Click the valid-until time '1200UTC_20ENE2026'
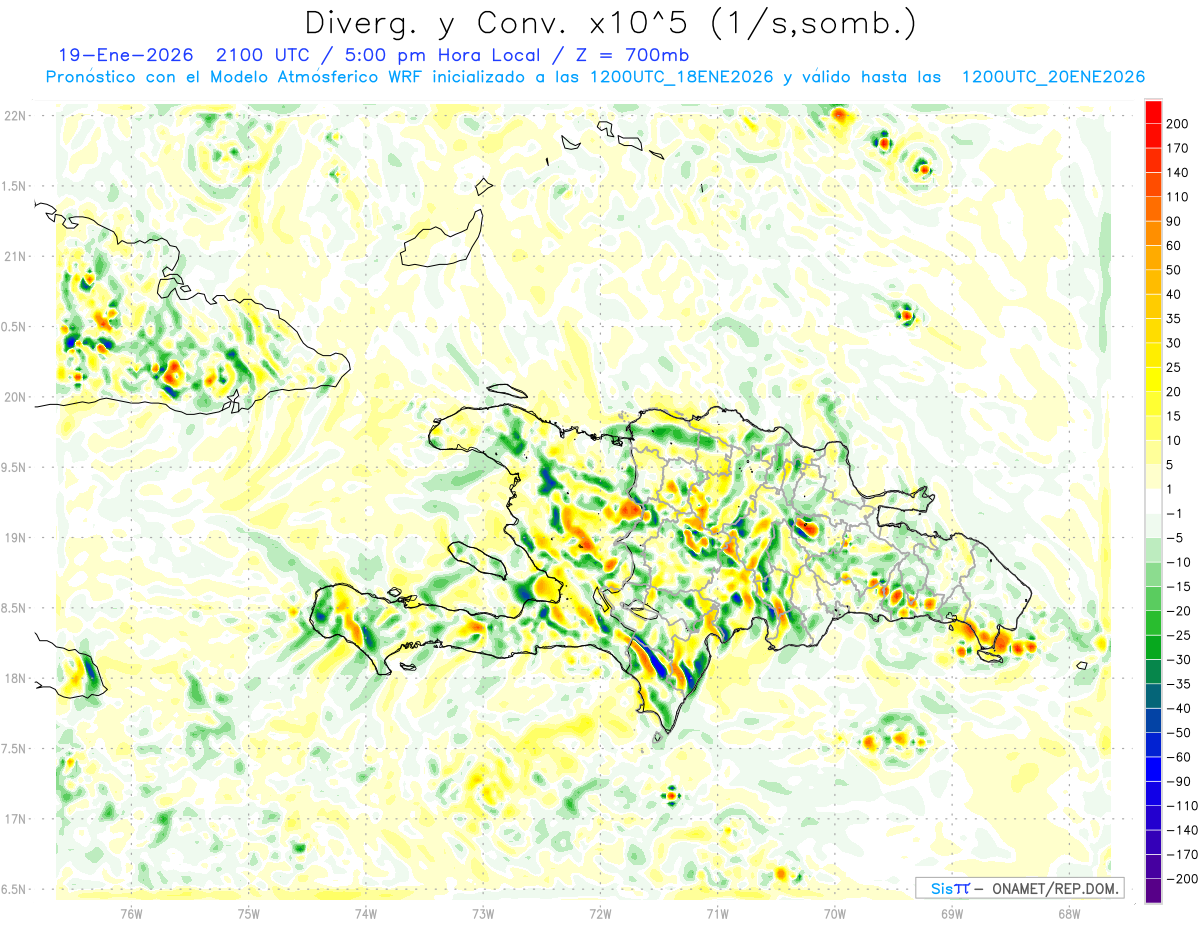The width and height of the screenshot is (1200, 927). click(x=1052, y=77)
